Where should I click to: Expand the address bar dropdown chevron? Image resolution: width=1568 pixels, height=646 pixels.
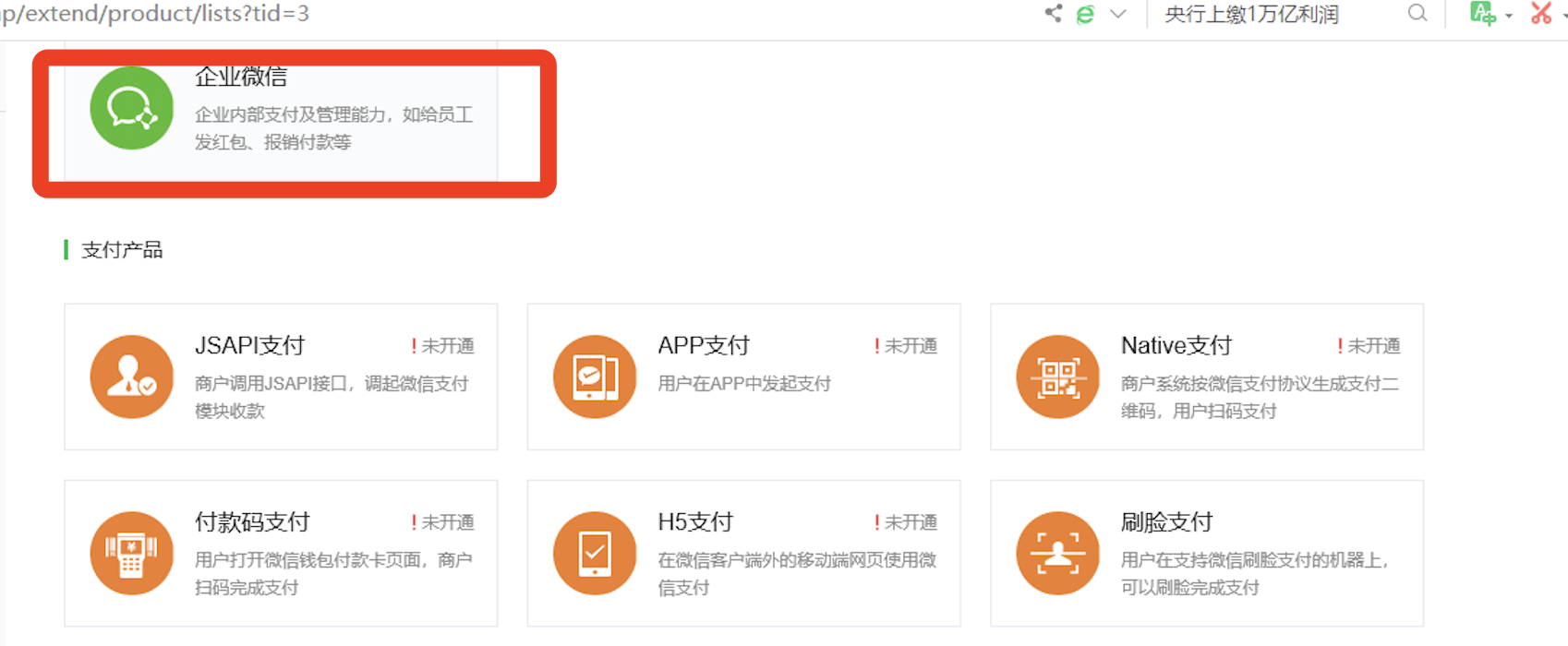coord(1118,14)
